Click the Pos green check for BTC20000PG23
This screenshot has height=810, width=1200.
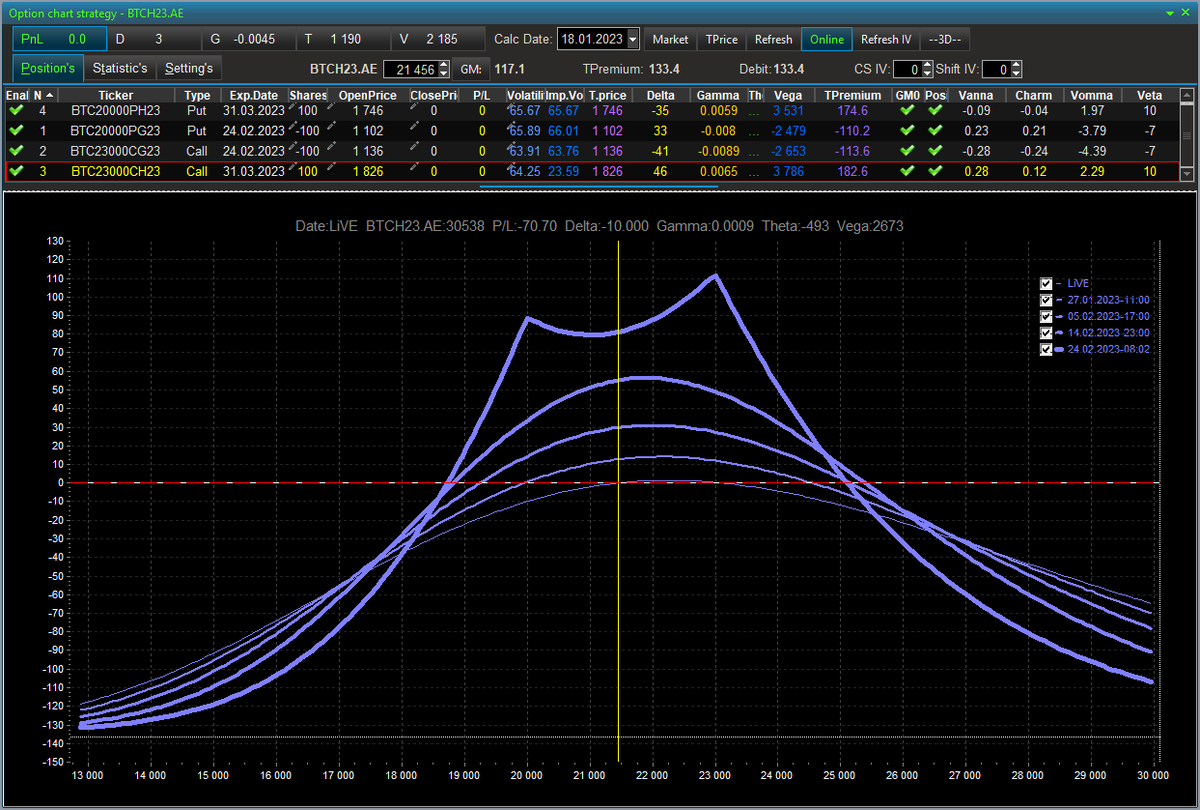[934, 130]
